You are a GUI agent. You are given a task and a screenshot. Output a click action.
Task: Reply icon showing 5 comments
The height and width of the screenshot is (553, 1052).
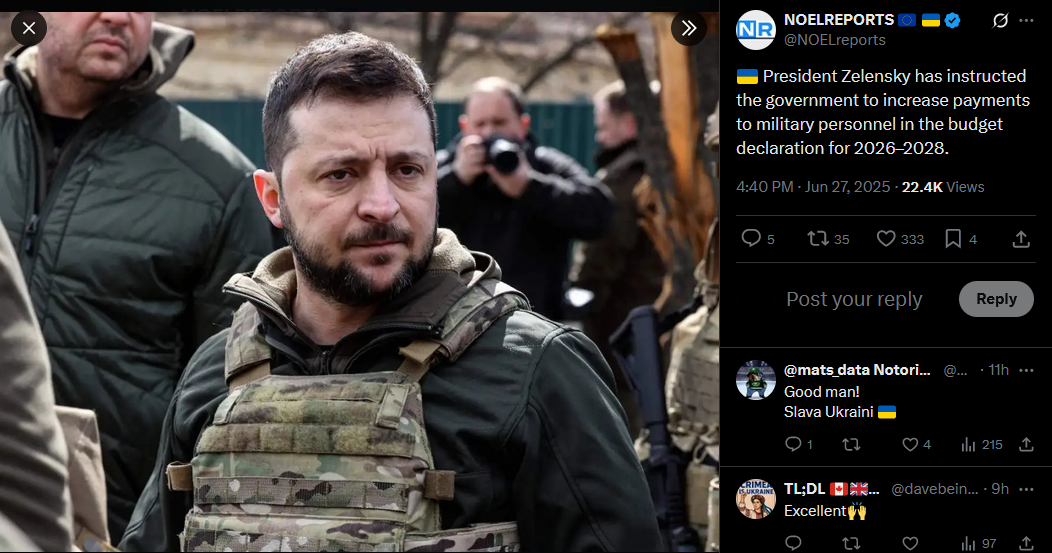click(x=757, y=239)
